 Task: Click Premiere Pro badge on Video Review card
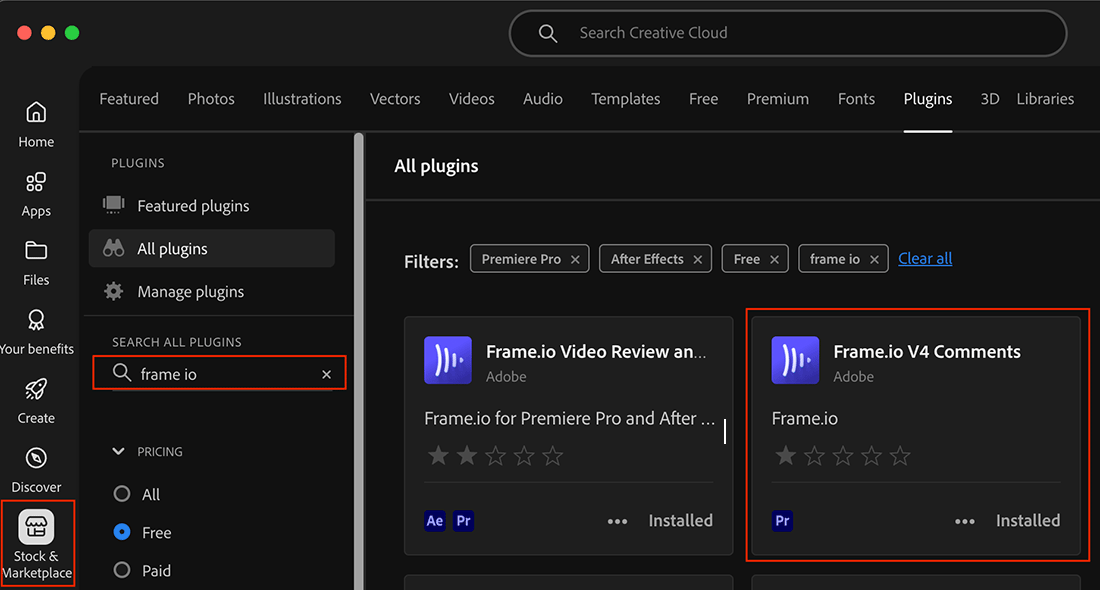click(x=463, y=521)
